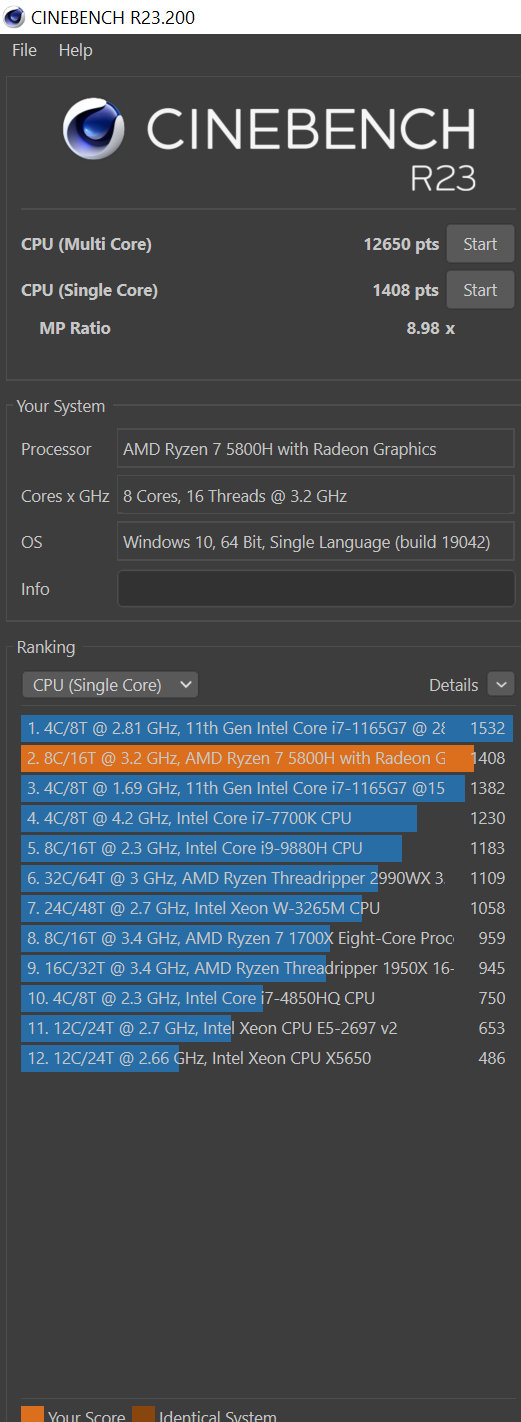Start the CPU Multi Core benchmark
The image size is (521, 1422).
480,244
